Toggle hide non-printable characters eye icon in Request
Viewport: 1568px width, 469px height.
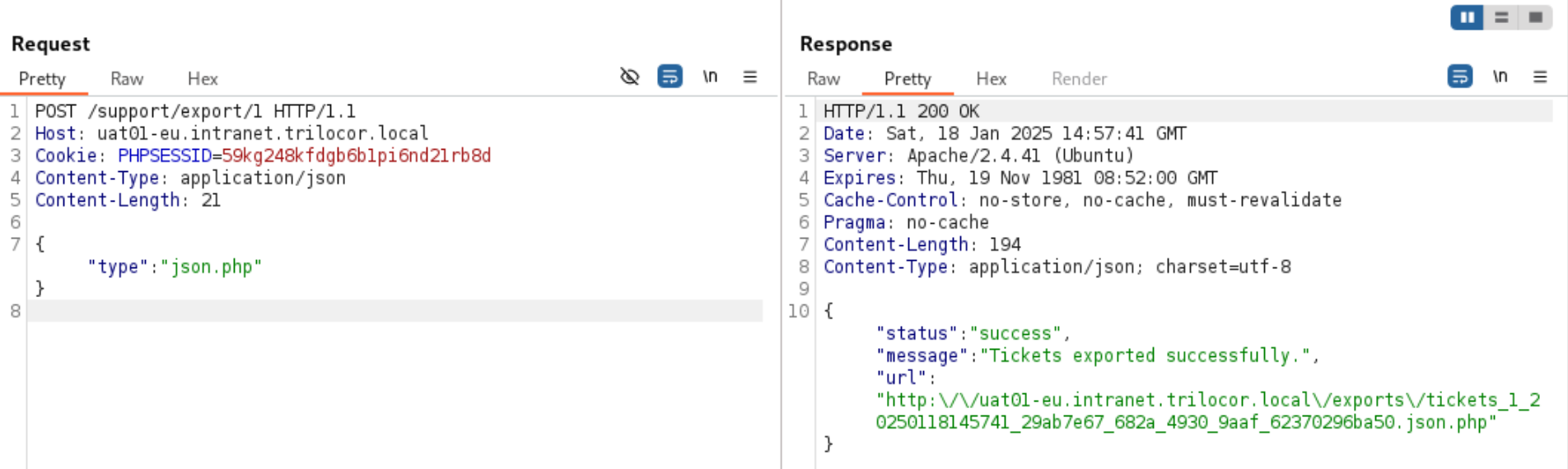[629, 77]
